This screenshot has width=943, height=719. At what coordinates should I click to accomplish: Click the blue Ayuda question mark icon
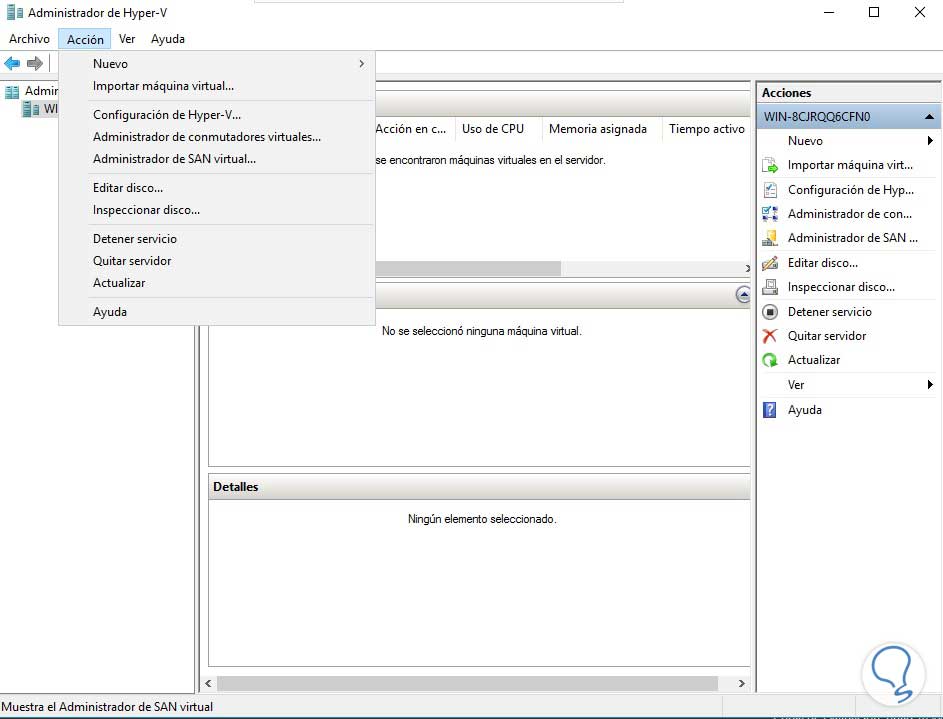pos(770,409)
